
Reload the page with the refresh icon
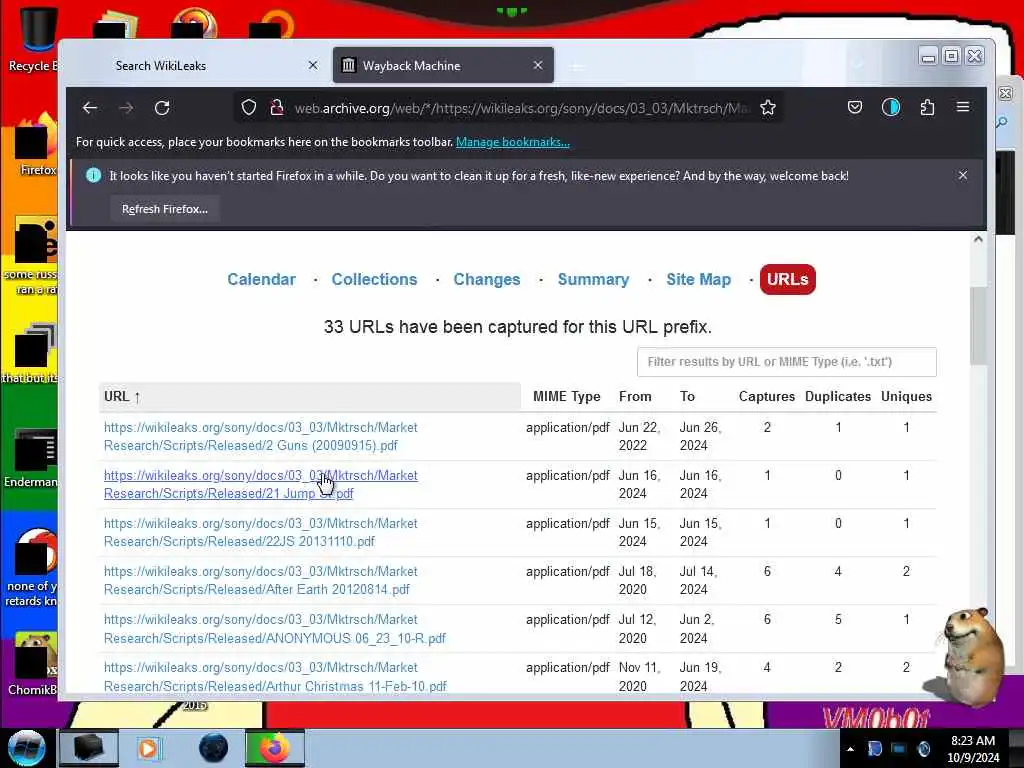(162, 108)
